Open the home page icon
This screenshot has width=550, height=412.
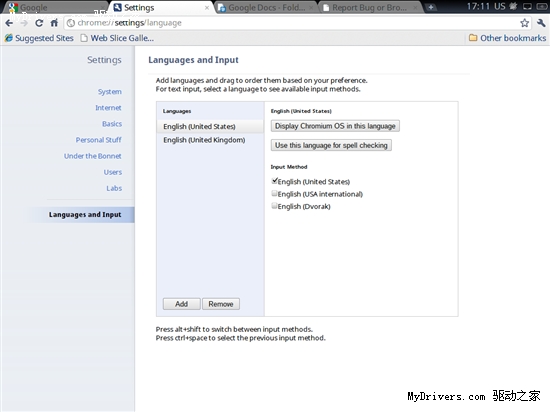54,23
